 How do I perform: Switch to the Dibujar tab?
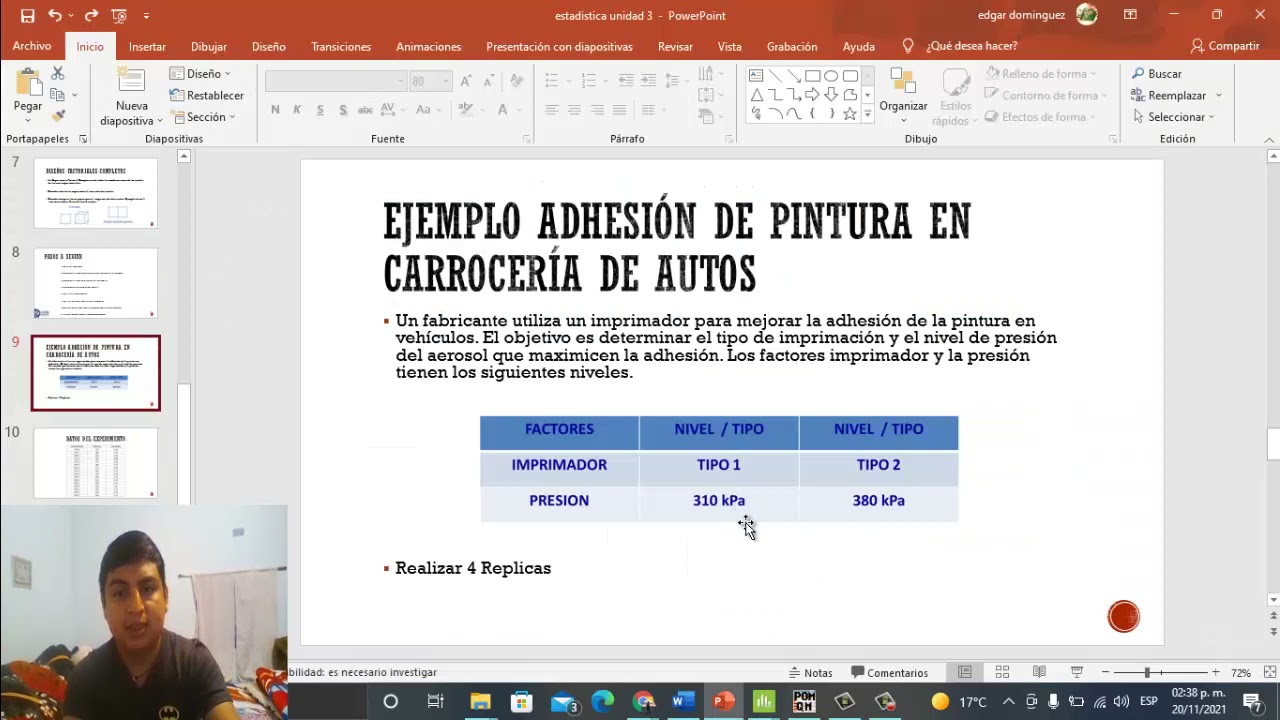click(208, 46)
